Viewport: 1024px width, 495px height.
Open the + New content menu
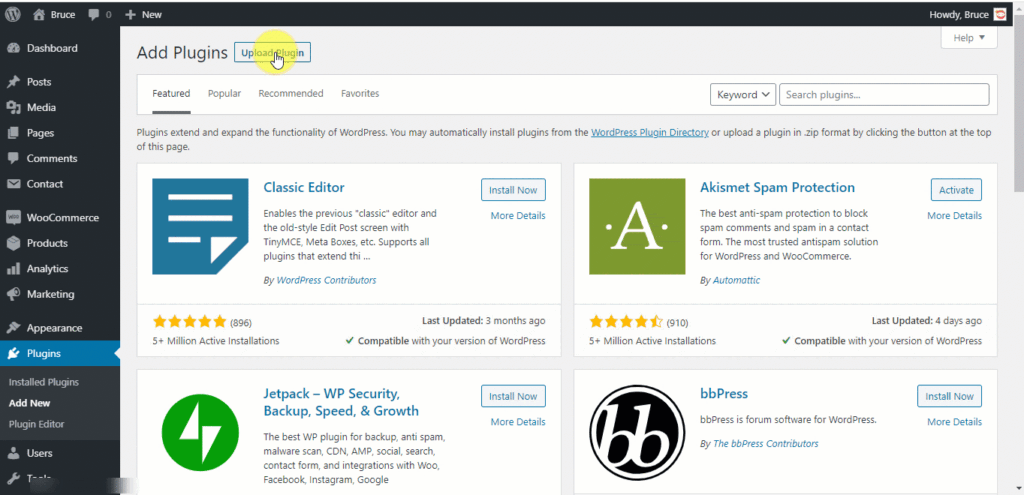click(143, 14)
